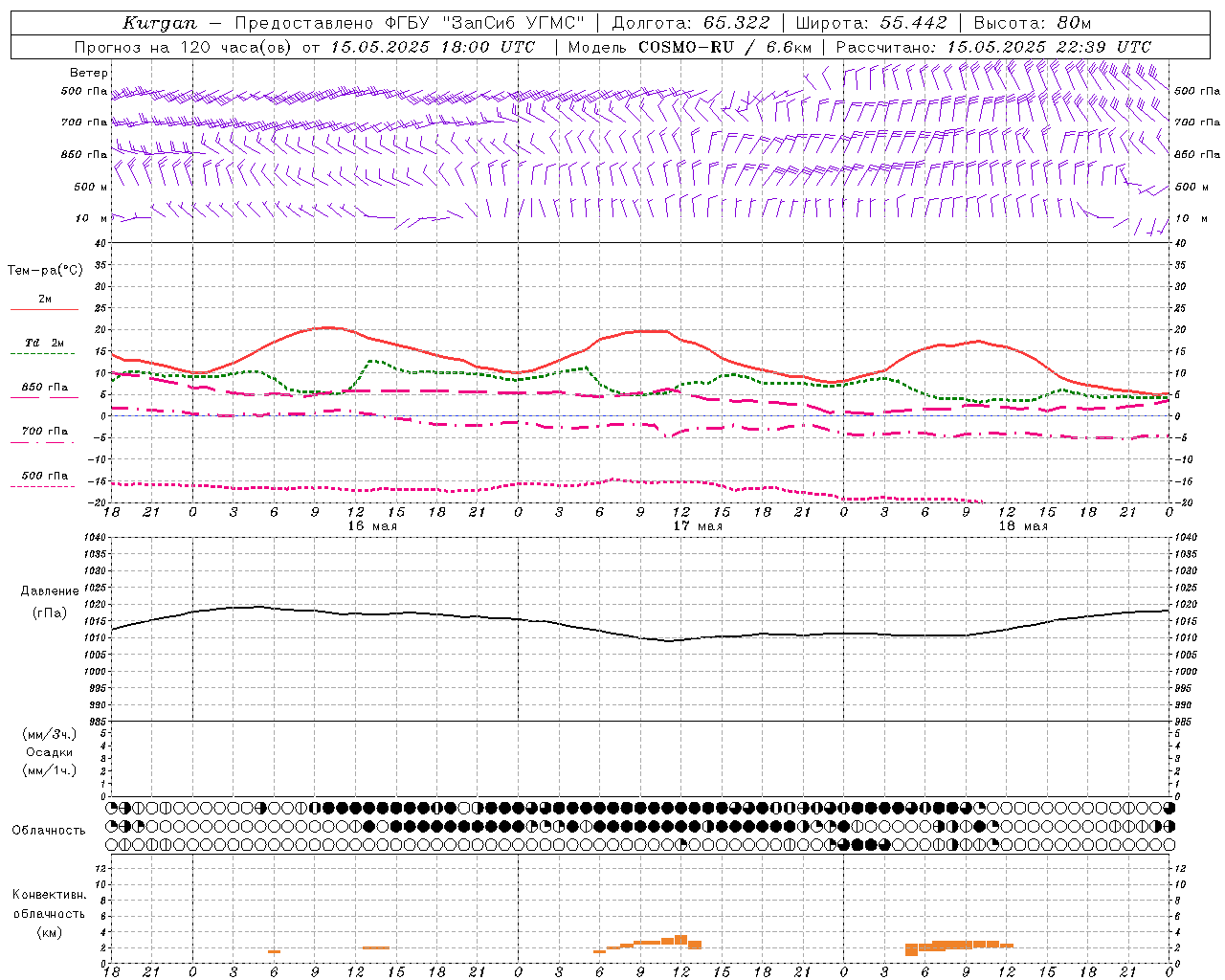Click the forecast start 15.05.2025 18:00 UTC
Image resolution: width=1225 pixels, height=980 pixels.
pyautogui.click(x=433, y=47)
